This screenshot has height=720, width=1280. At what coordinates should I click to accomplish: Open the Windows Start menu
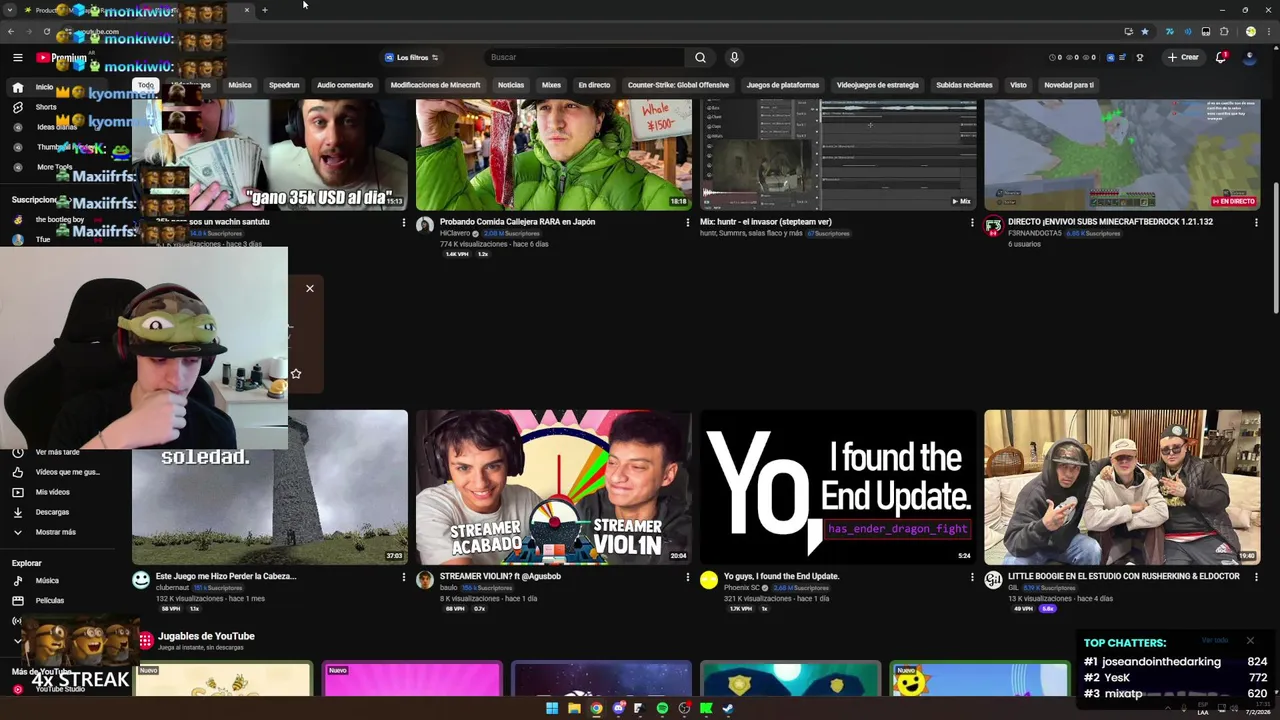pyautogui.click(x=552, y=708)
